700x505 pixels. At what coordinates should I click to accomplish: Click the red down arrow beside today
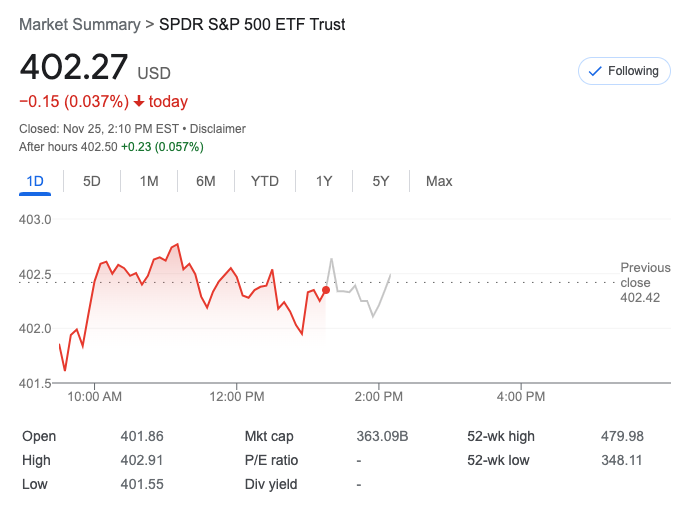click(x=138, y=102)
